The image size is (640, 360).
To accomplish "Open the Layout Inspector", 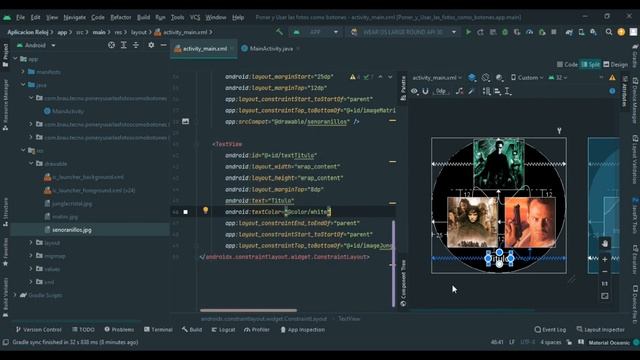I will pyautogui.click(x=600, y=329).
